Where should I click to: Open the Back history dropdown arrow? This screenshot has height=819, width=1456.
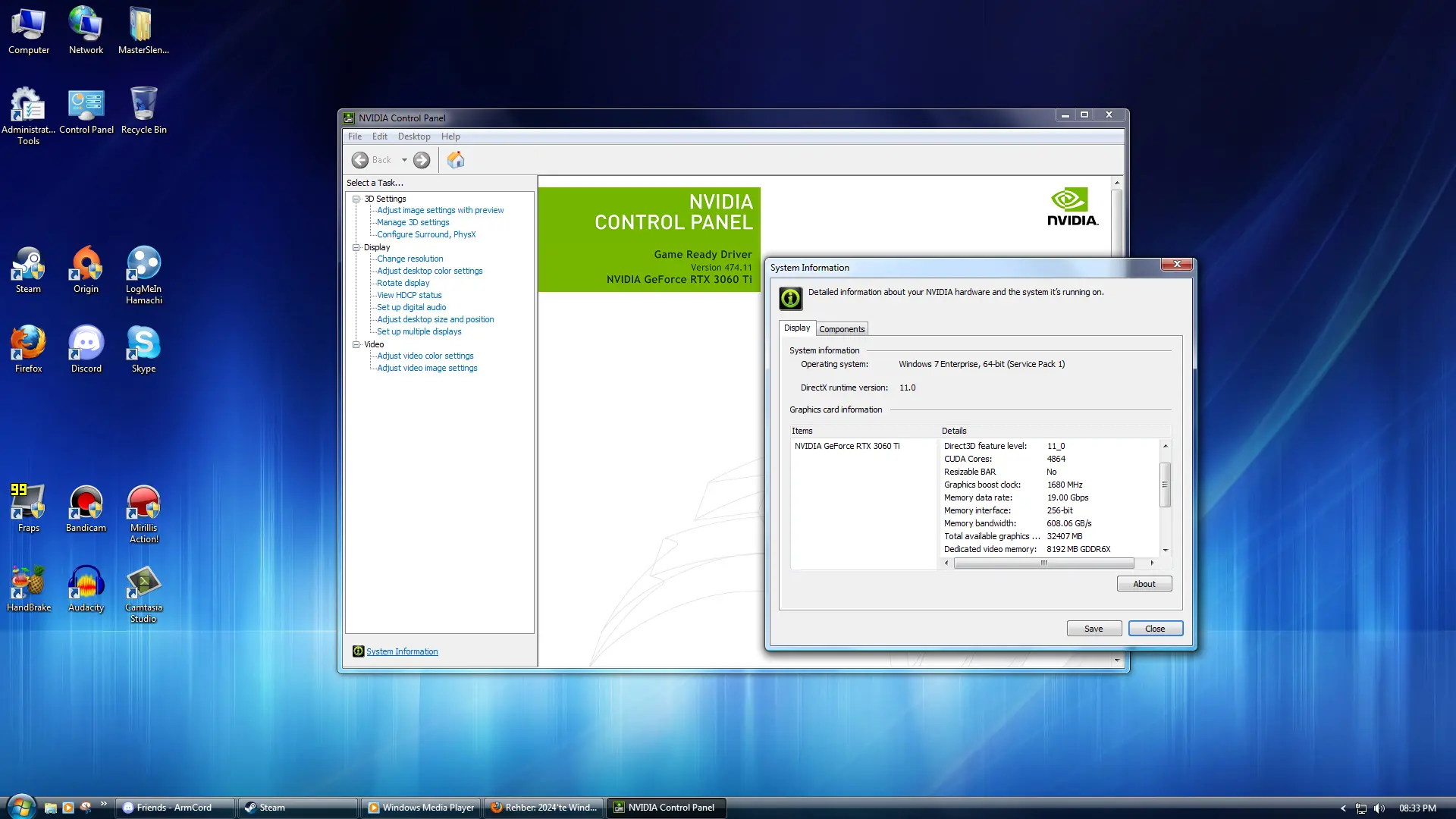(404, 160)
